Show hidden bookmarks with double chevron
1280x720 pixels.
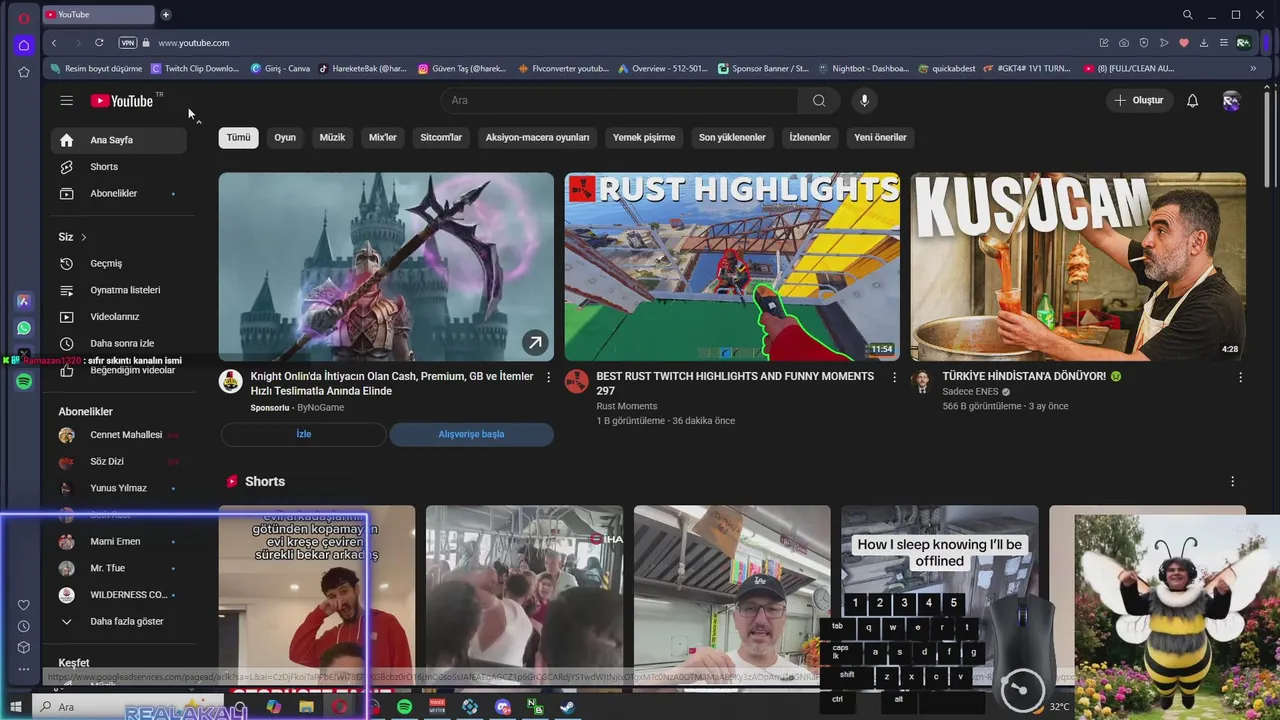click(1253, 69)
